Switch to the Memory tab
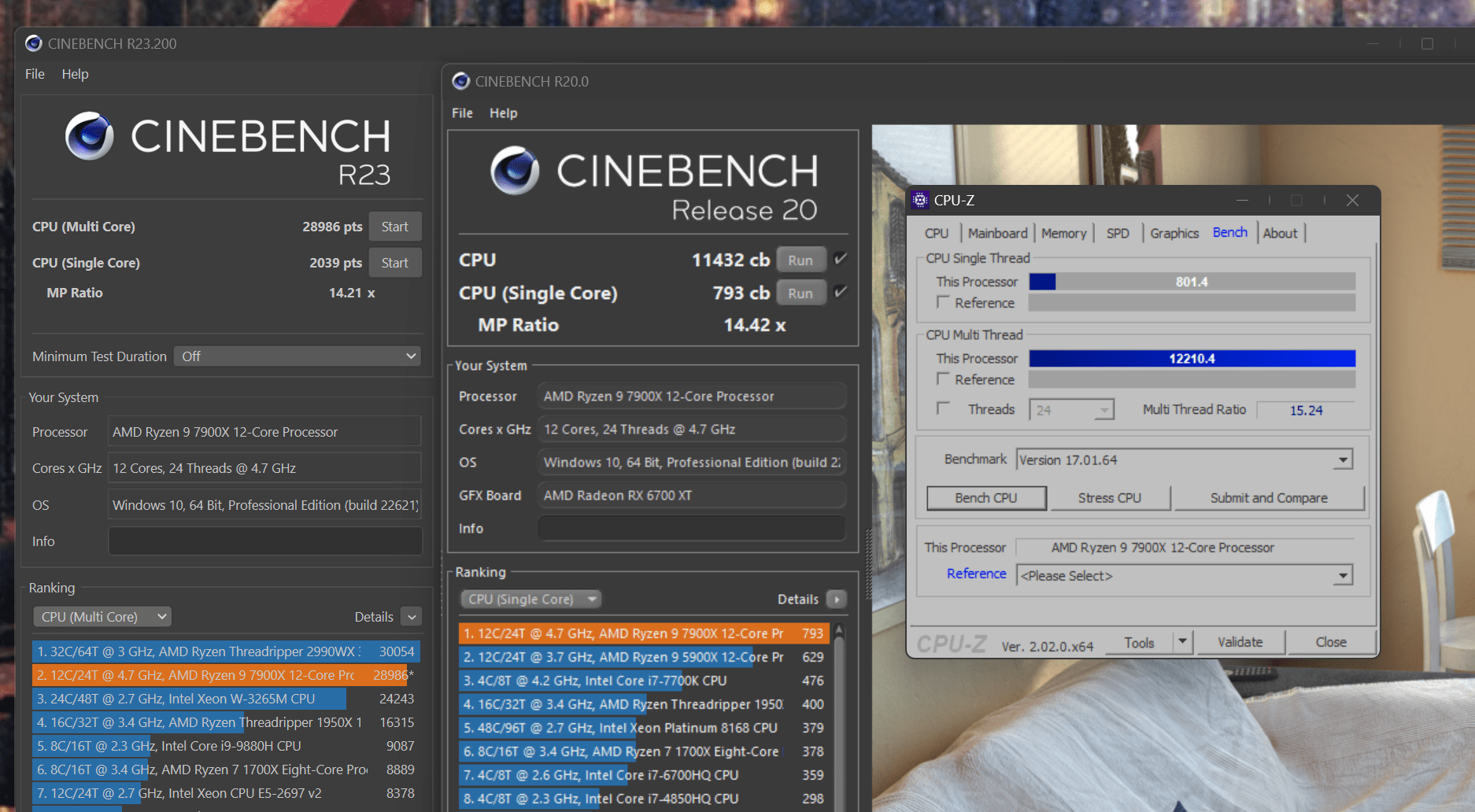The width and height of the screenshot is (1475, 812). click(1063, 233)
